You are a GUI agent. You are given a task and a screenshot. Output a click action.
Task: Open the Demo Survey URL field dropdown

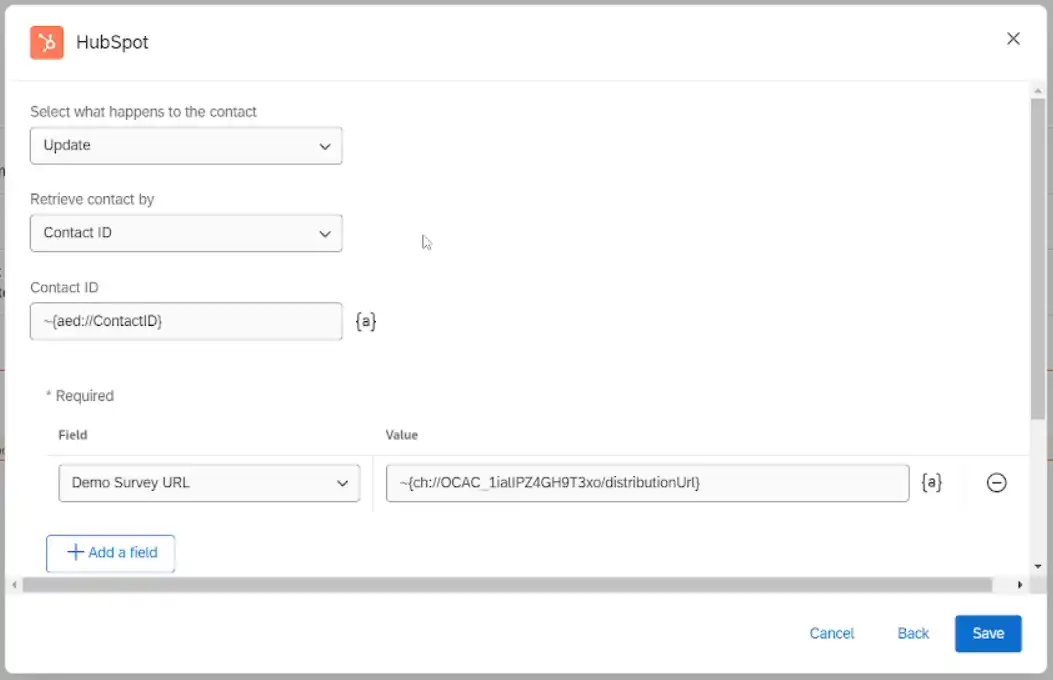pos(209,483)
